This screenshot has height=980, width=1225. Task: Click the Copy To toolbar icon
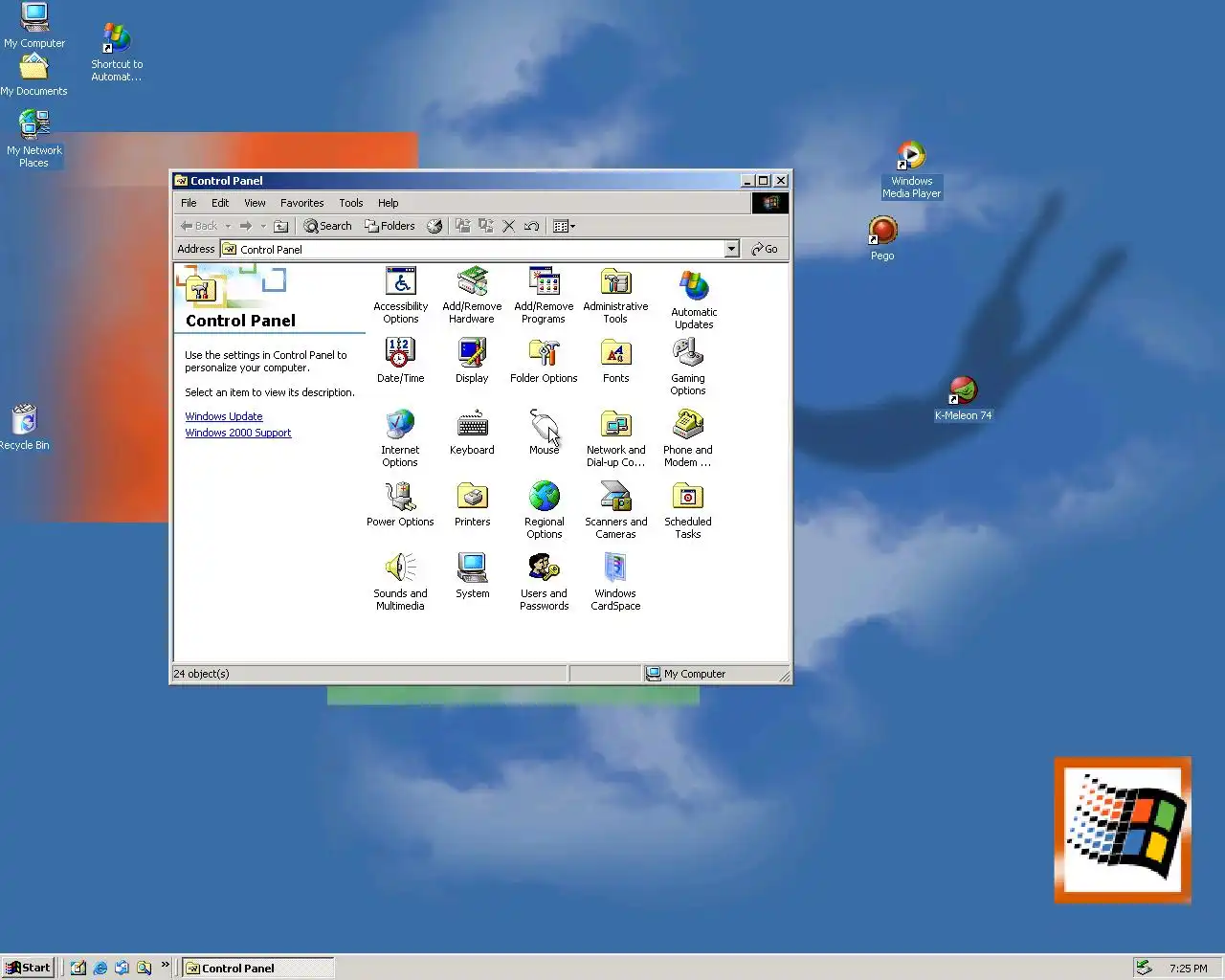tap(486, 226)
